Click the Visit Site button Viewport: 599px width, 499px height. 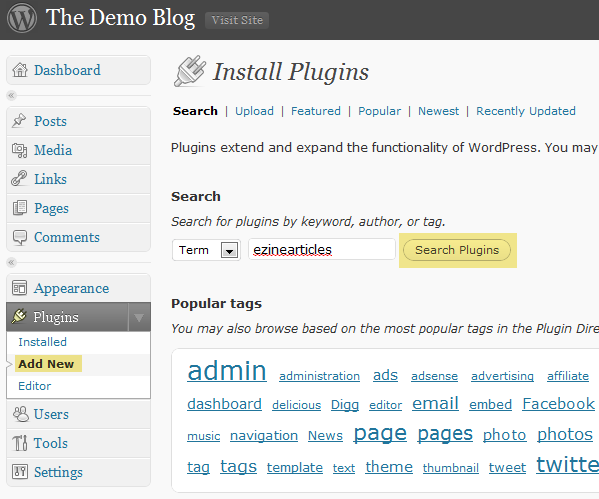click(x=237, y=20)
